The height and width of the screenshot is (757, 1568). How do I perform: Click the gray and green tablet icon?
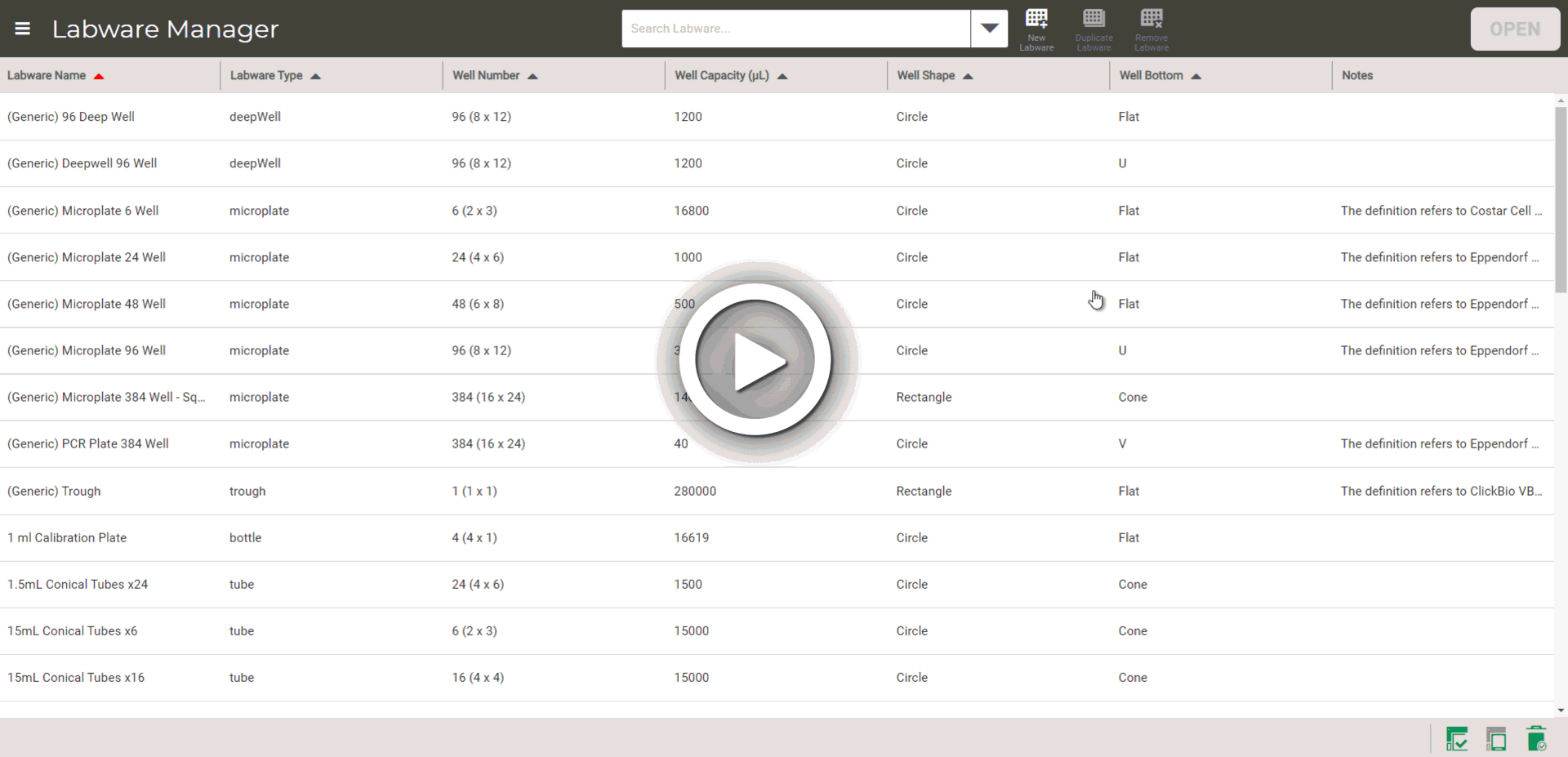(1496, 739)
